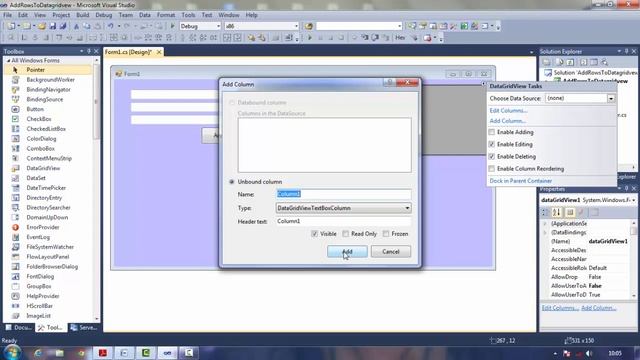Click the Toolbox vertical scrollbar
This screenshot has width=640, height=360.
point(97,190)
